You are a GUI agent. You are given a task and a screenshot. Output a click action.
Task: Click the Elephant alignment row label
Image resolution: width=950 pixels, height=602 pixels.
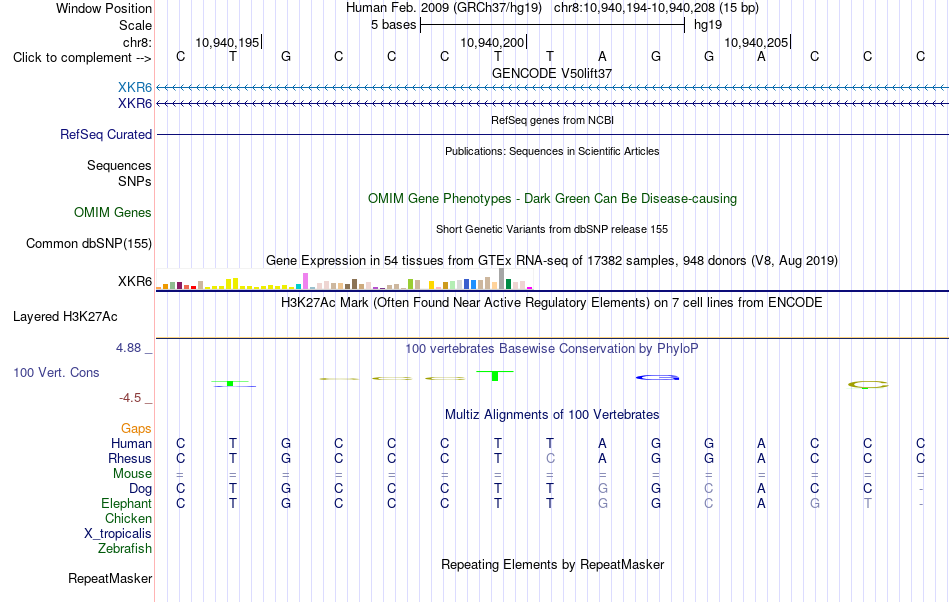tap(126, 503)
